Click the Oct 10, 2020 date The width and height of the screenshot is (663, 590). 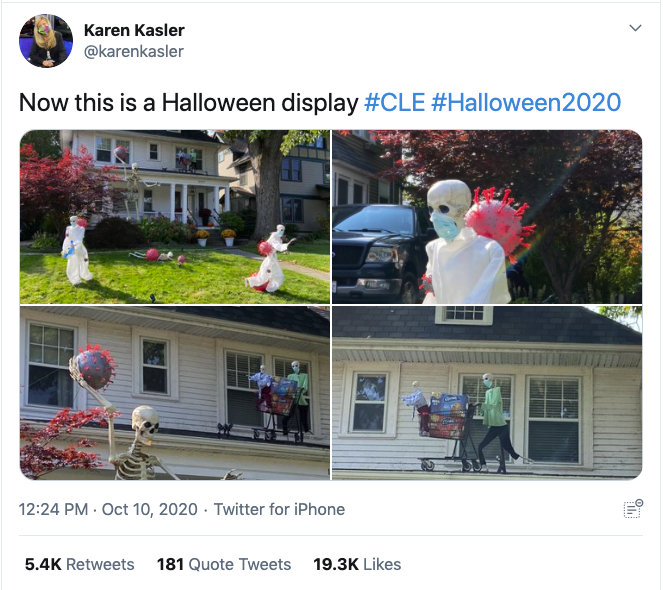[150, 509]
